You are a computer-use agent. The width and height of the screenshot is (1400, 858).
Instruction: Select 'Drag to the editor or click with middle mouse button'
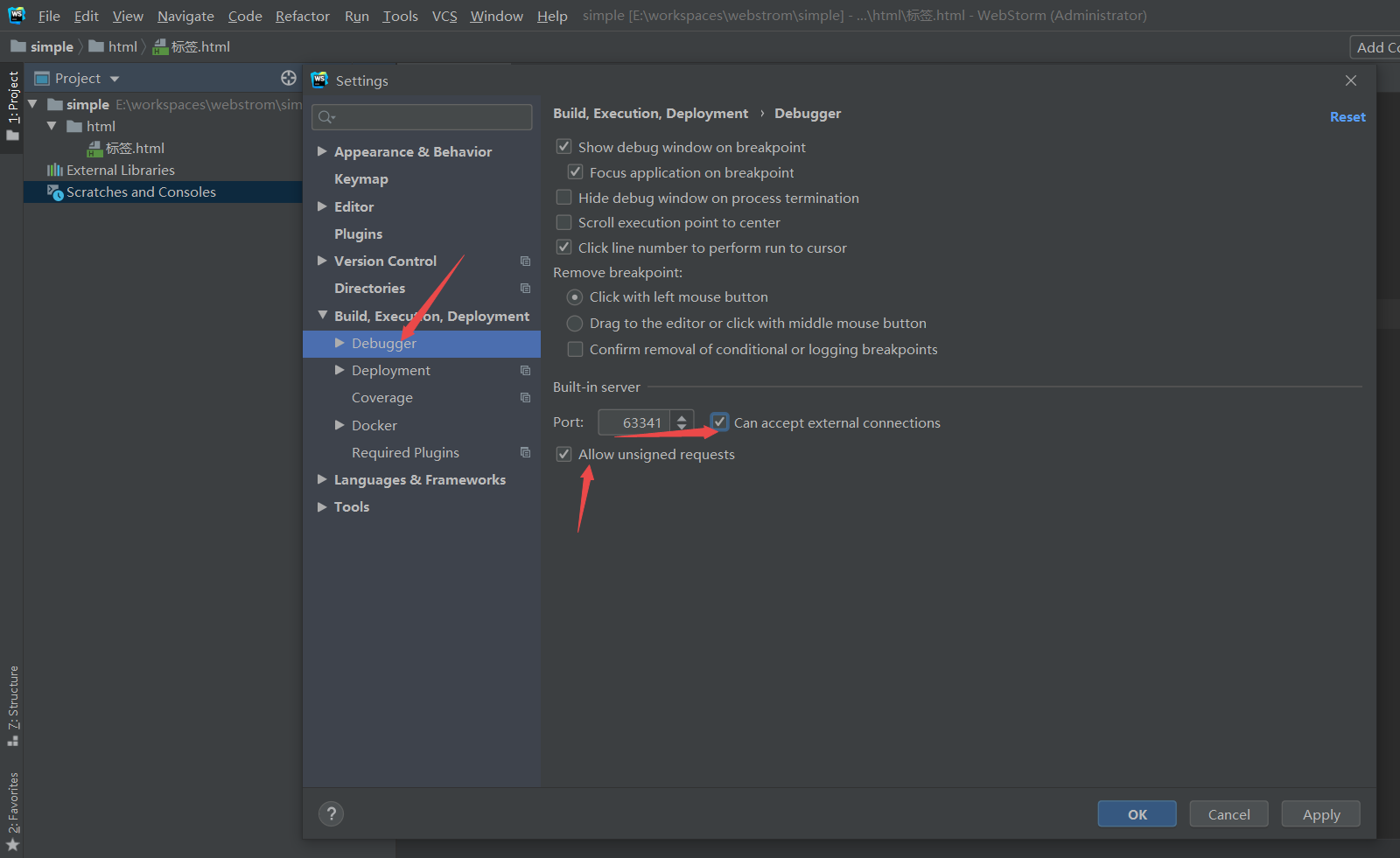point(575,323)
